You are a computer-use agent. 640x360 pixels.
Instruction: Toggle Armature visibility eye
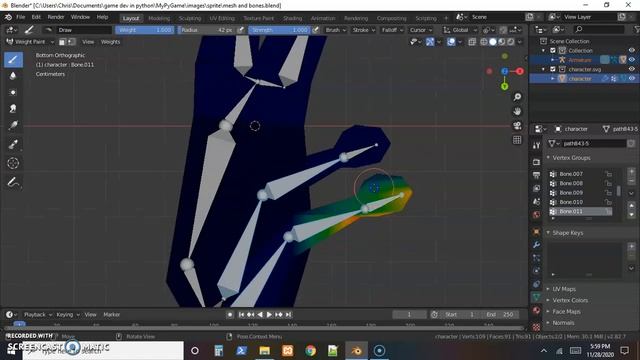click(631, 60)
